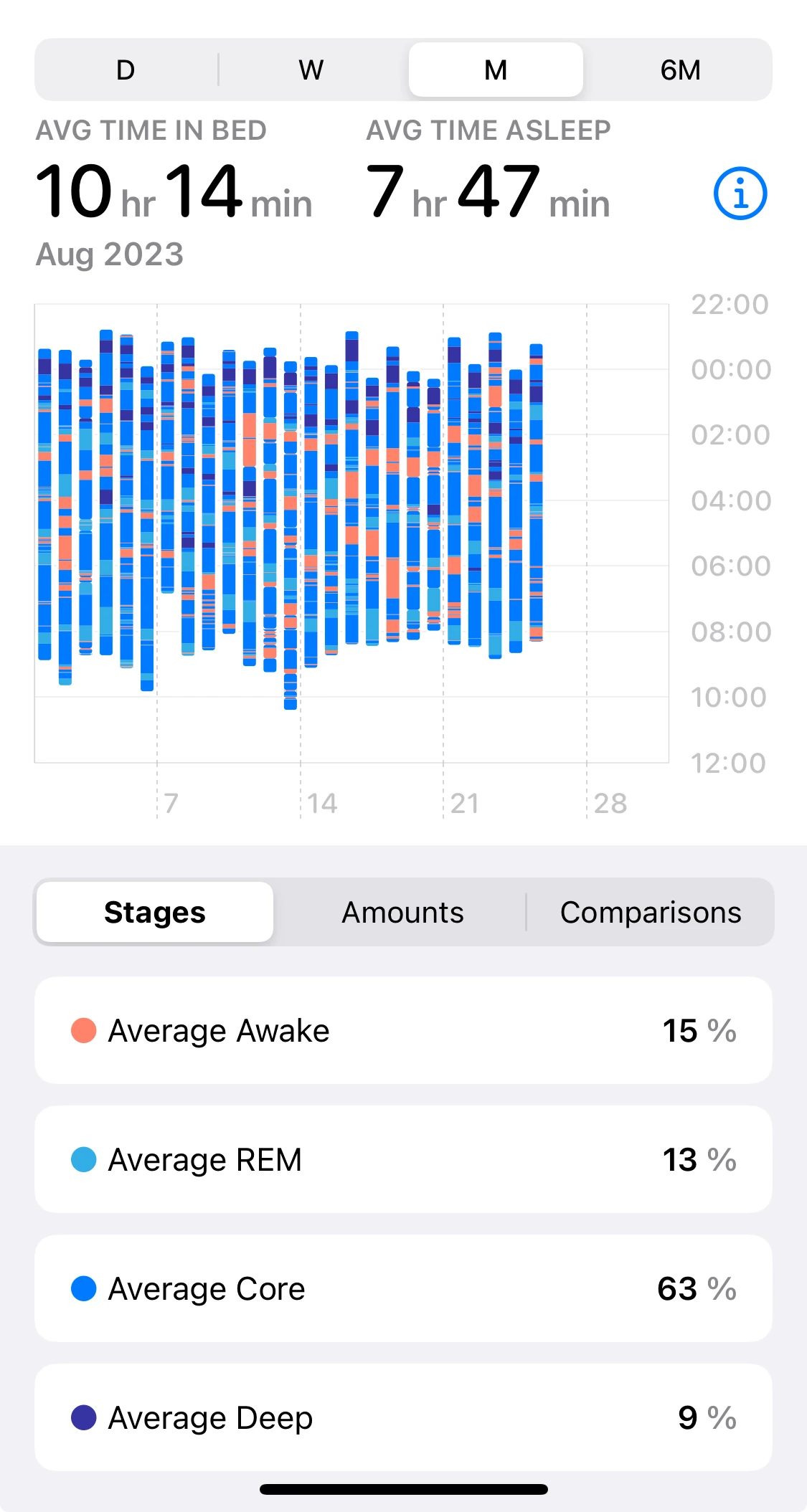Tap the blue Average Core dot
The width and height of the screenshot is (807, 1512).
point(84,1288)
